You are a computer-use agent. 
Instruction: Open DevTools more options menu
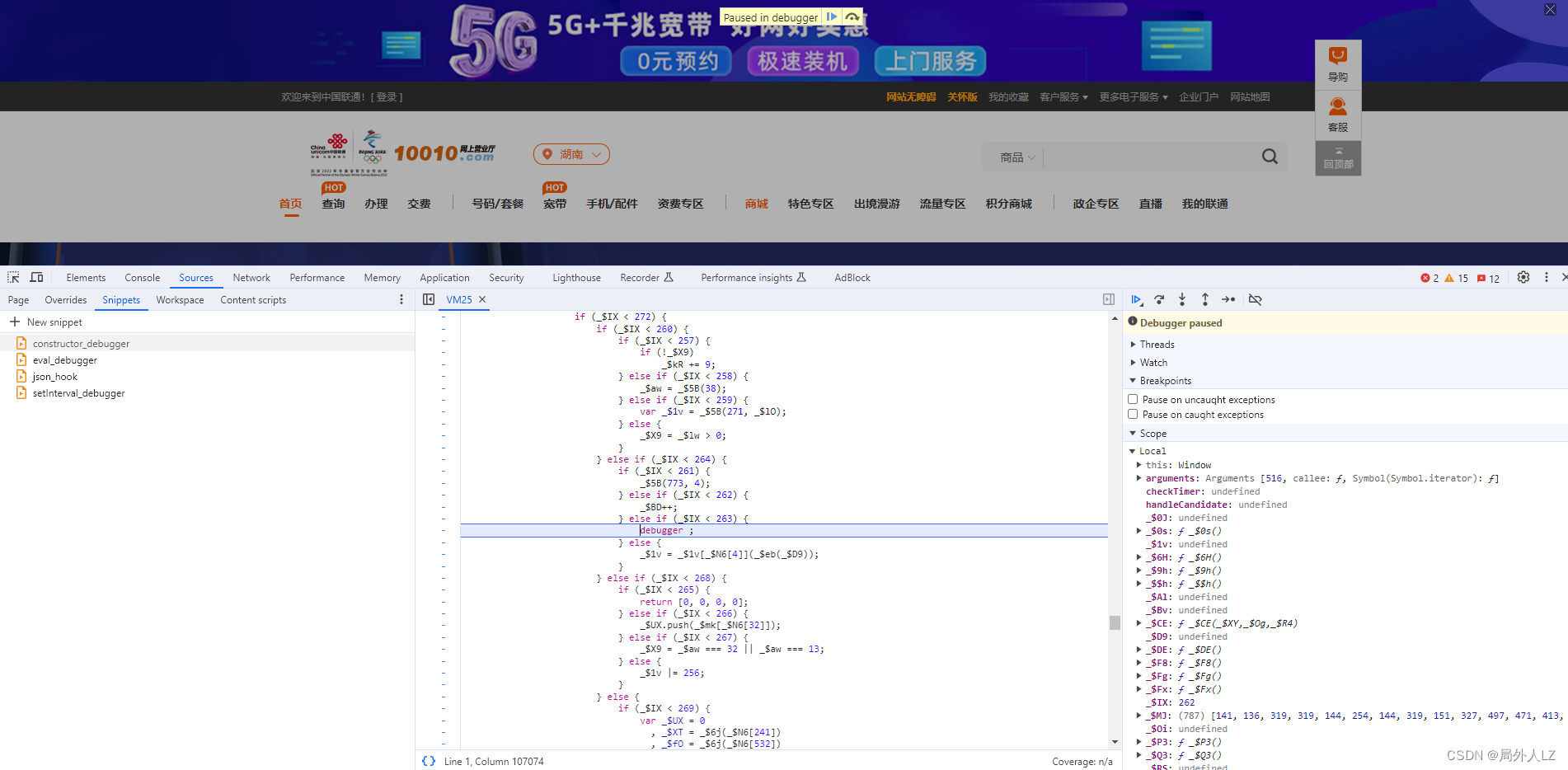1547,277
